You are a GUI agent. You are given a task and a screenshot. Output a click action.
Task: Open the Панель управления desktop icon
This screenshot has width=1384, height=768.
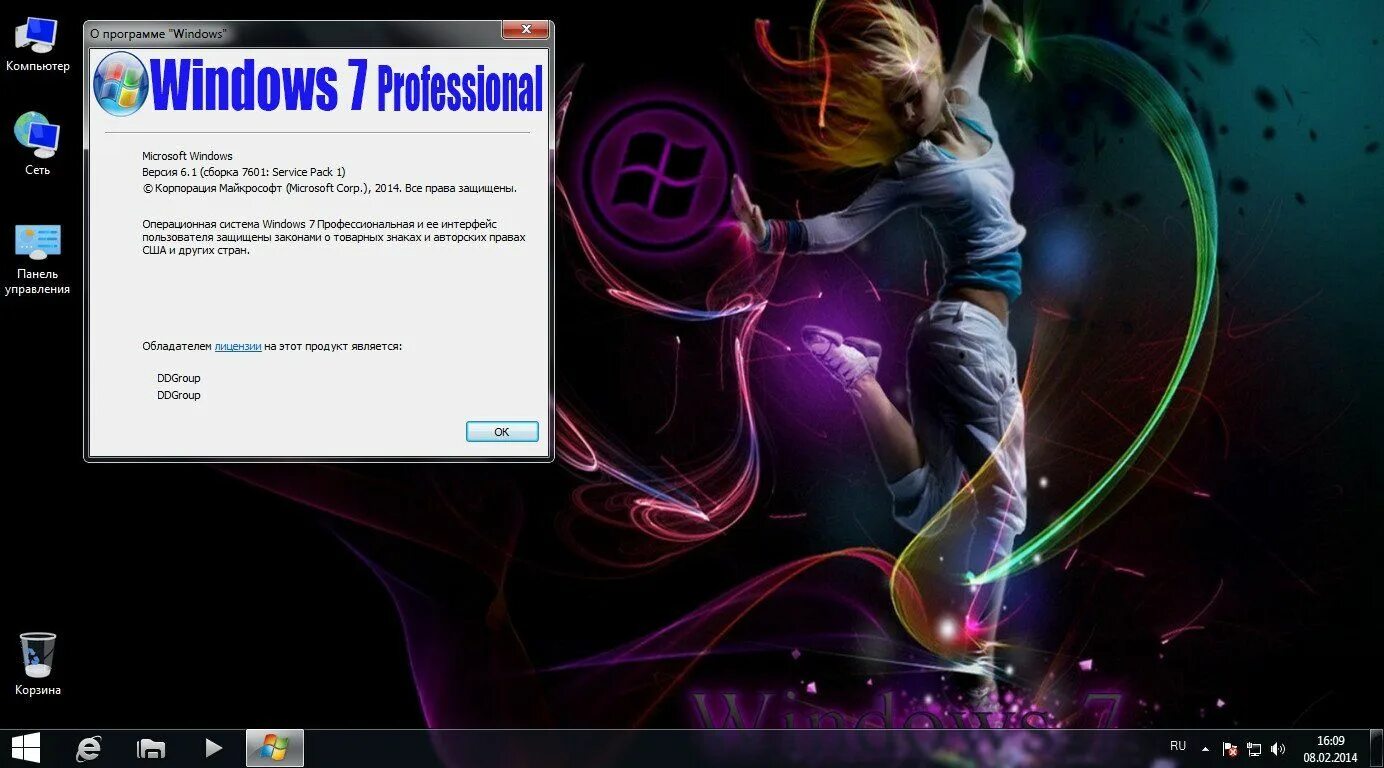[x=37, y=259]
